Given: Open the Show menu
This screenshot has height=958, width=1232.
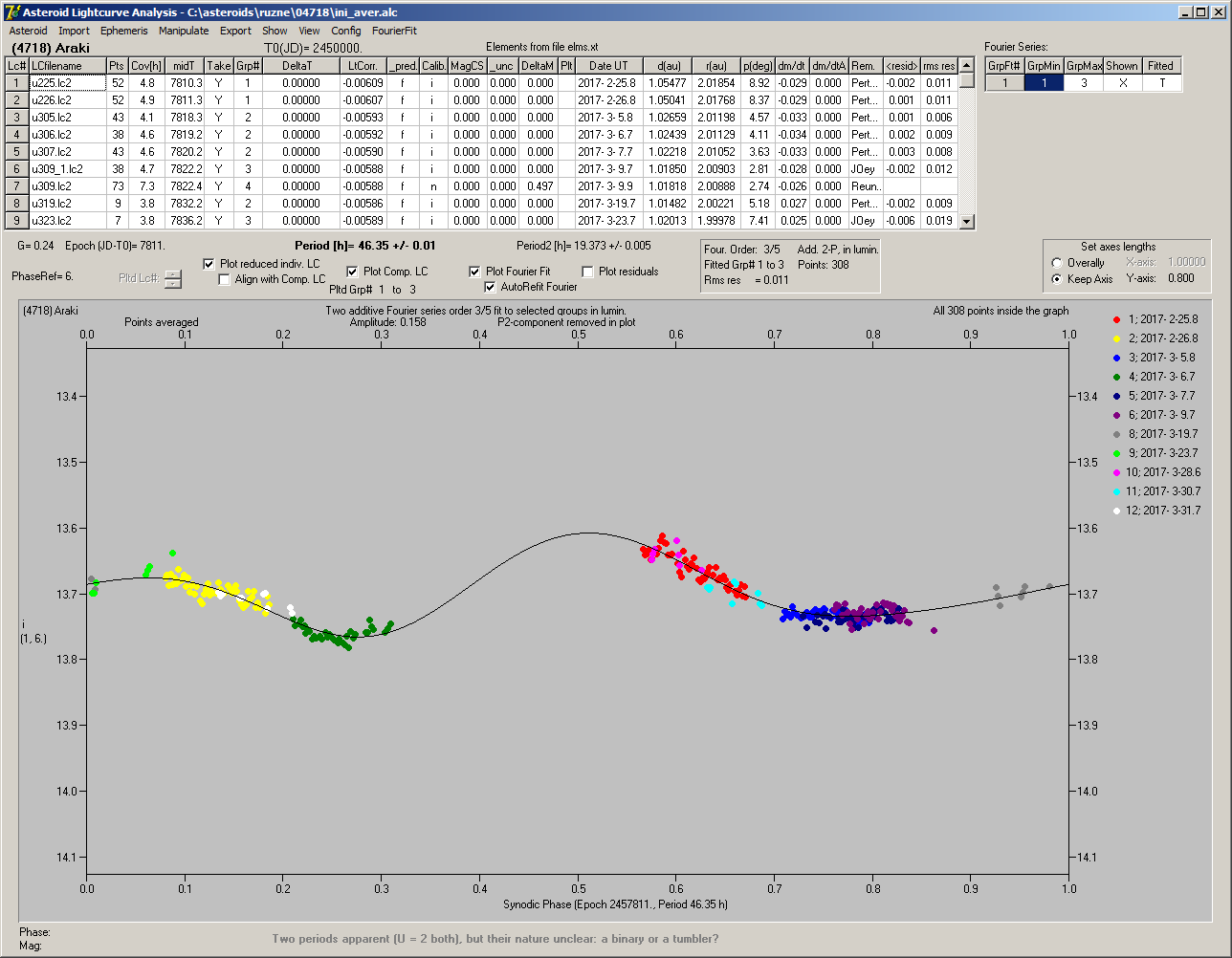Looking at the screenshot, I should coord(275,31).
